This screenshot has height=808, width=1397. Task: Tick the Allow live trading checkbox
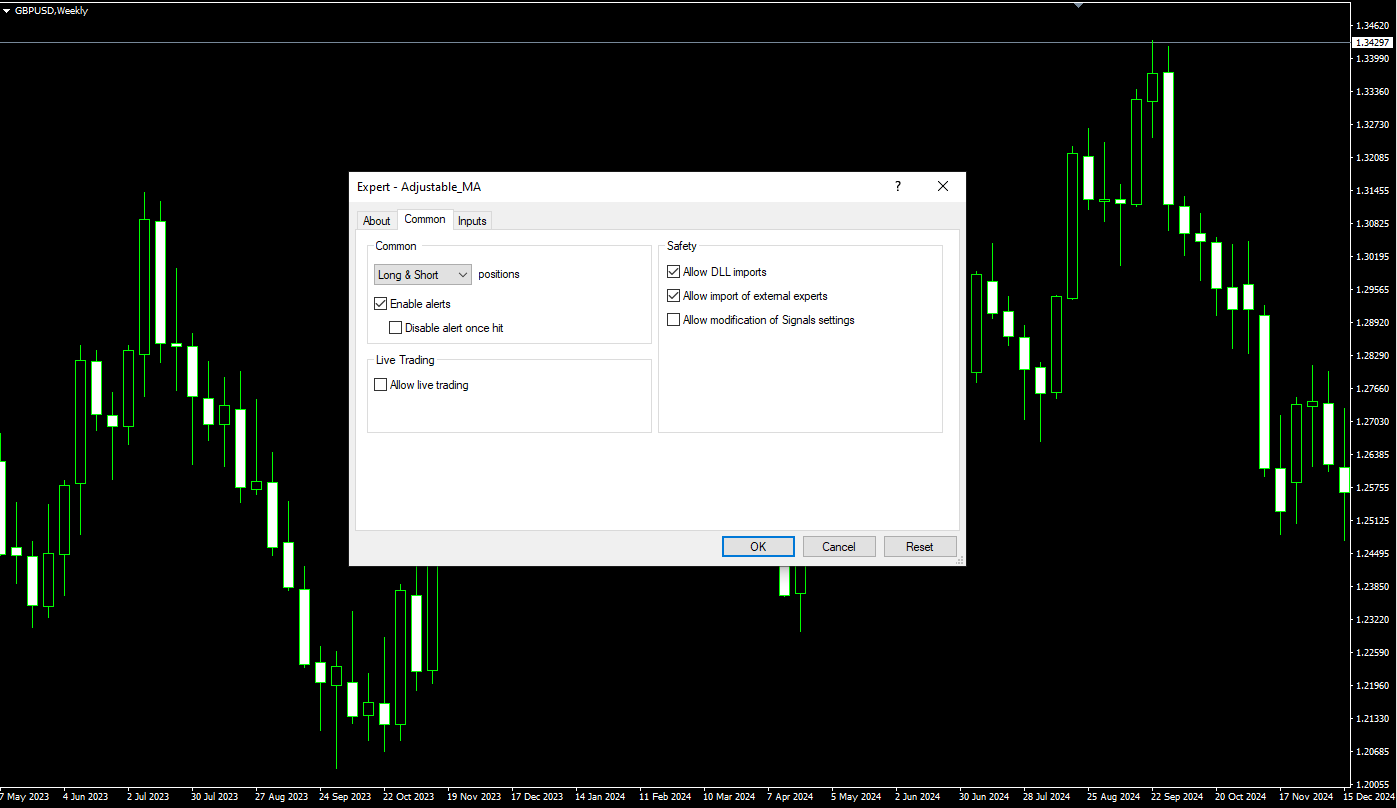click(x=381, y=385)
